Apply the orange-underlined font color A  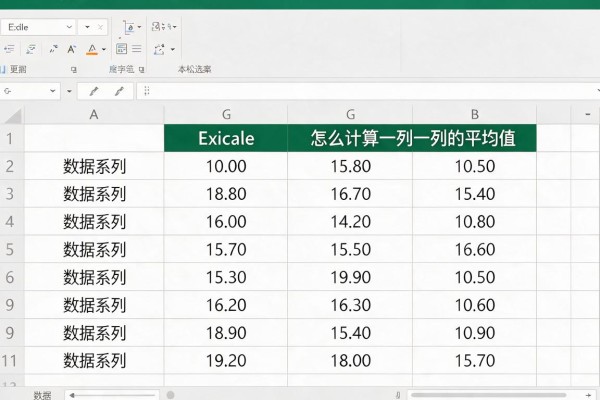[x=92, y=49]
